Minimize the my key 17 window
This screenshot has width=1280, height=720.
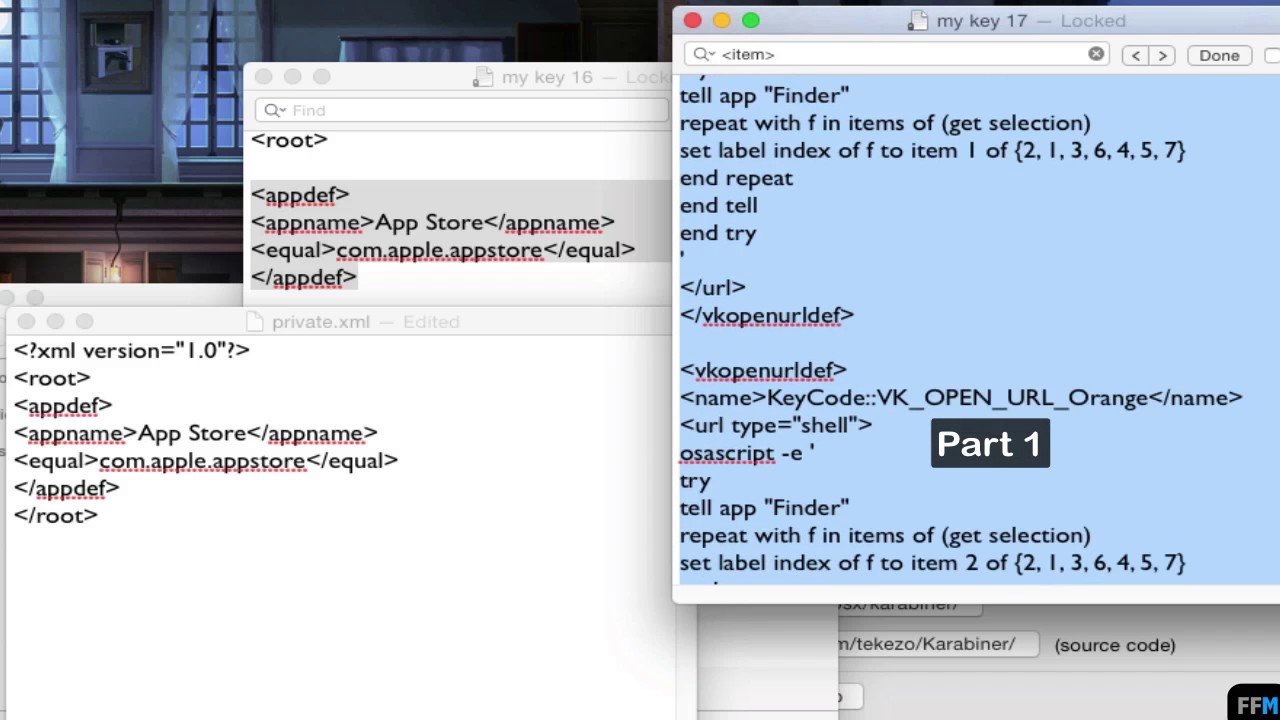pyautogui.click(x=722, y=20)
